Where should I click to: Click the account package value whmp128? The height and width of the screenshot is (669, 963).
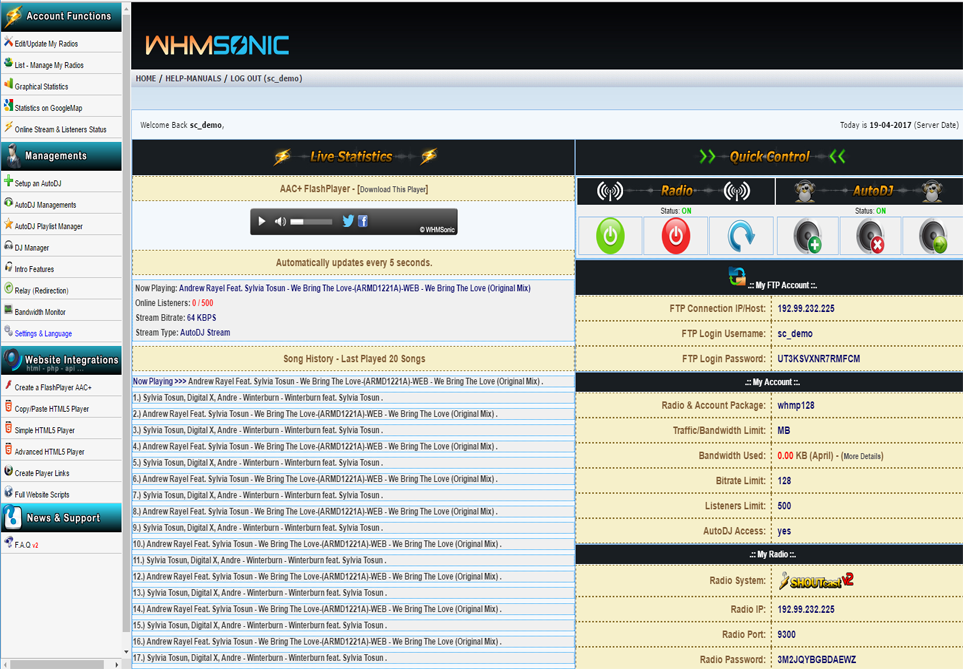click(x=796, y=405)
